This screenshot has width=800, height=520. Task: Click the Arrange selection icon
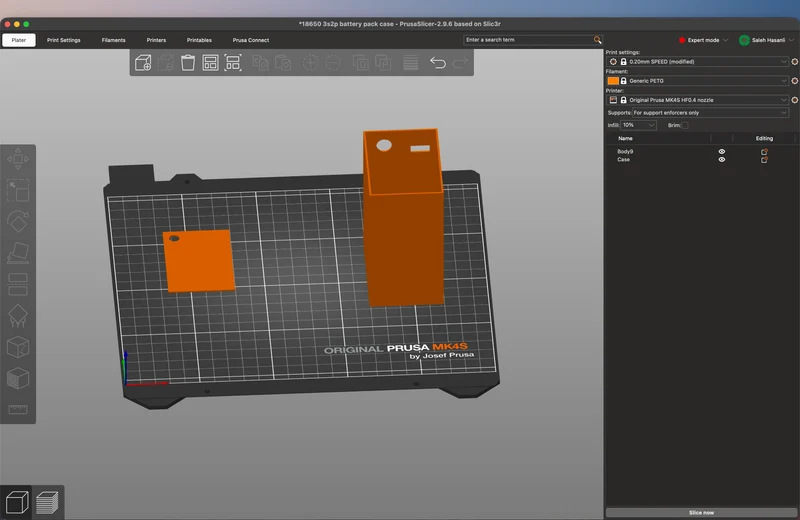233,62
